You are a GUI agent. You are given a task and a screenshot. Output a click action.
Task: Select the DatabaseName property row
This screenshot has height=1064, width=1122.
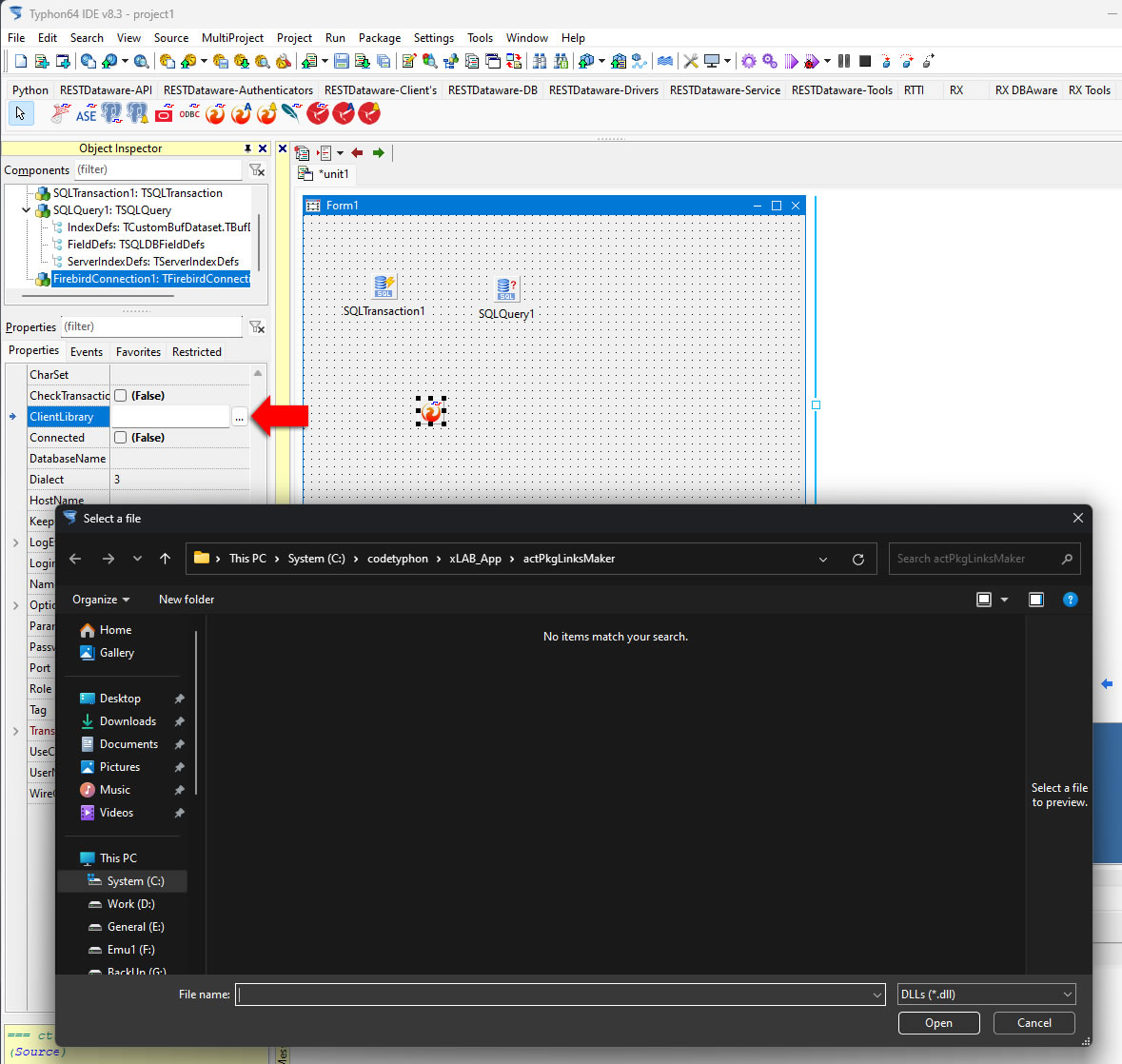pyautogui.click(x=139, y=459)
